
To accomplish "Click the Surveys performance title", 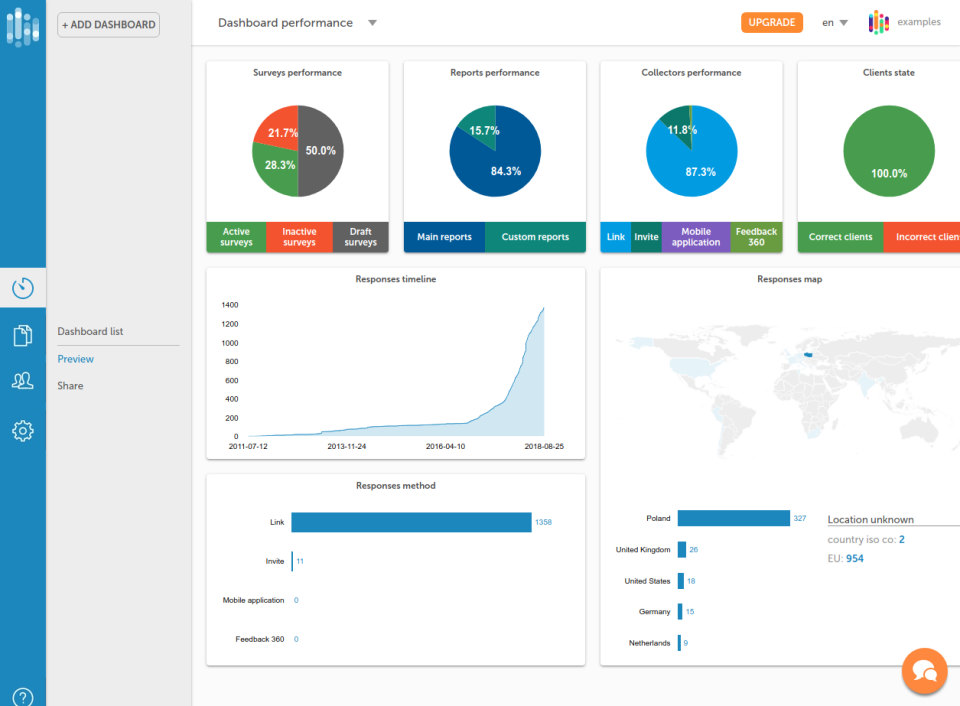I will [298, 72].
